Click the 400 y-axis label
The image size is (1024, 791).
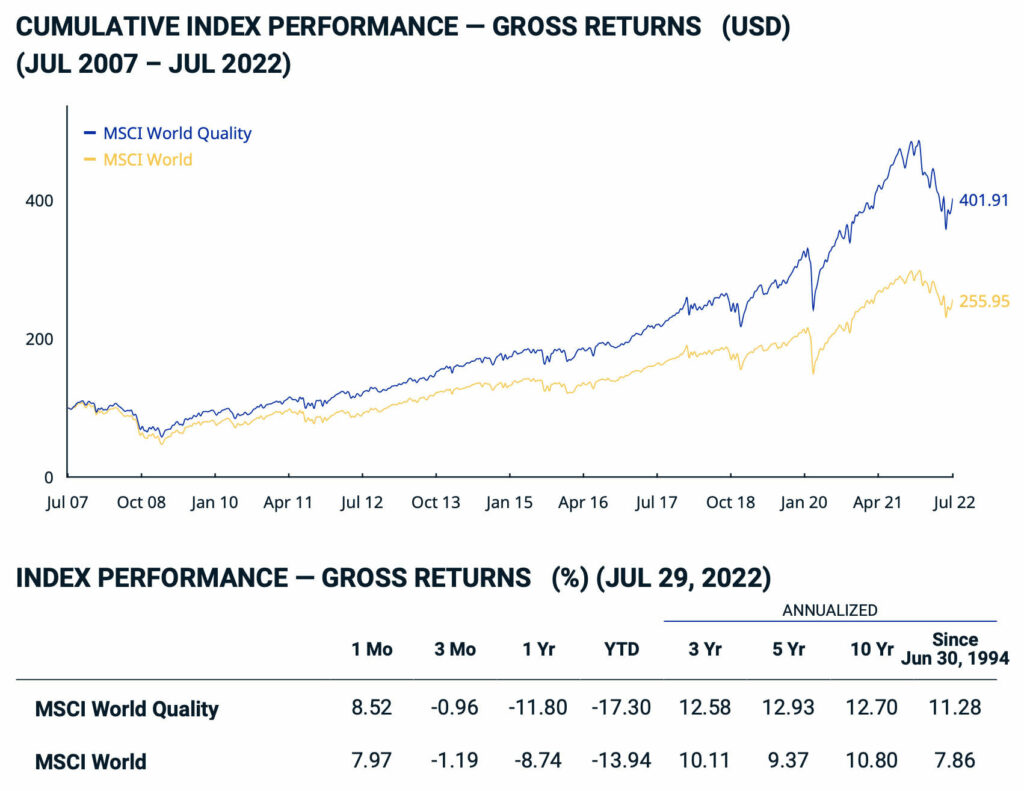pos(39,201)
